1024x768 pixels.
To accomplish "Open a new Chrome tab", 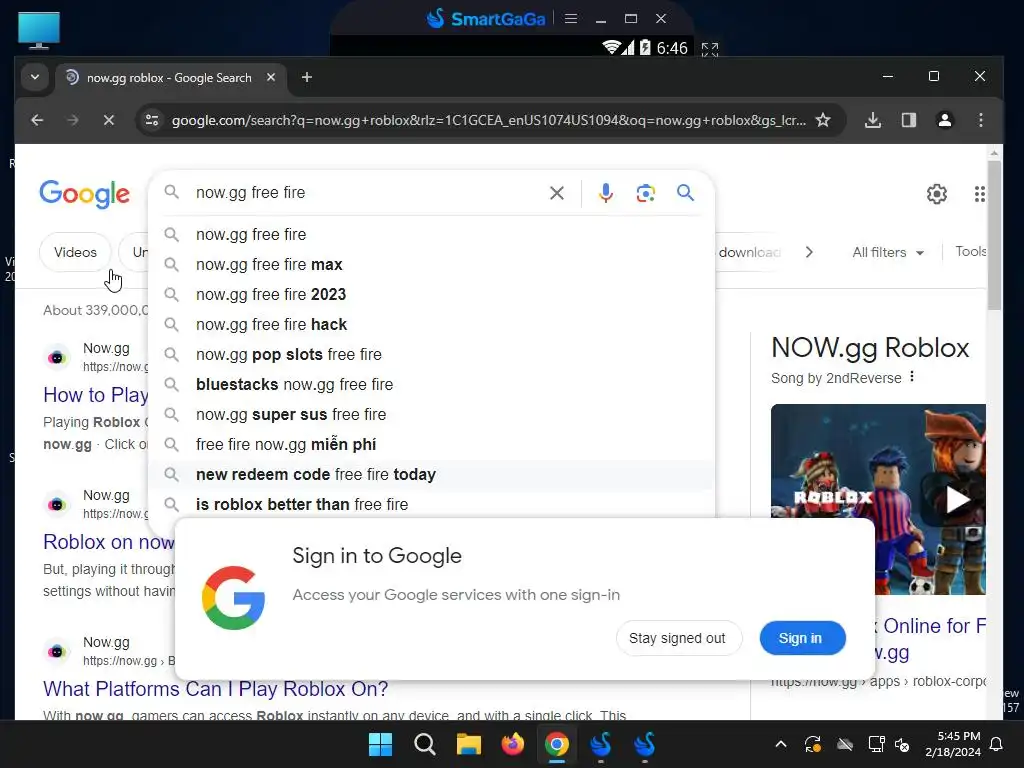I will (306, 77).
